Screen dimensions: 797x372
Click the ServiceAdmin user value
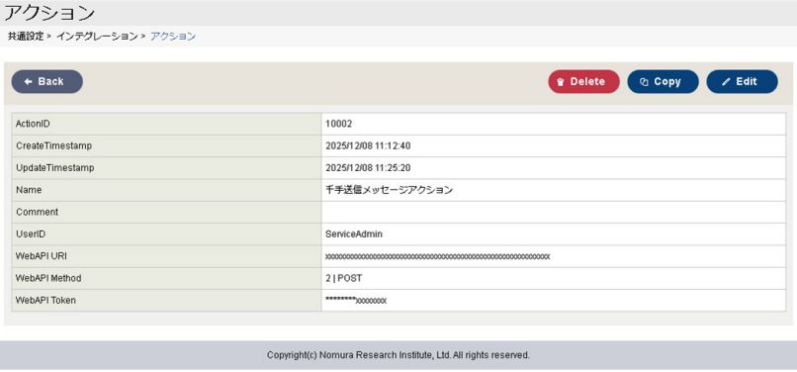click(354, 234)
